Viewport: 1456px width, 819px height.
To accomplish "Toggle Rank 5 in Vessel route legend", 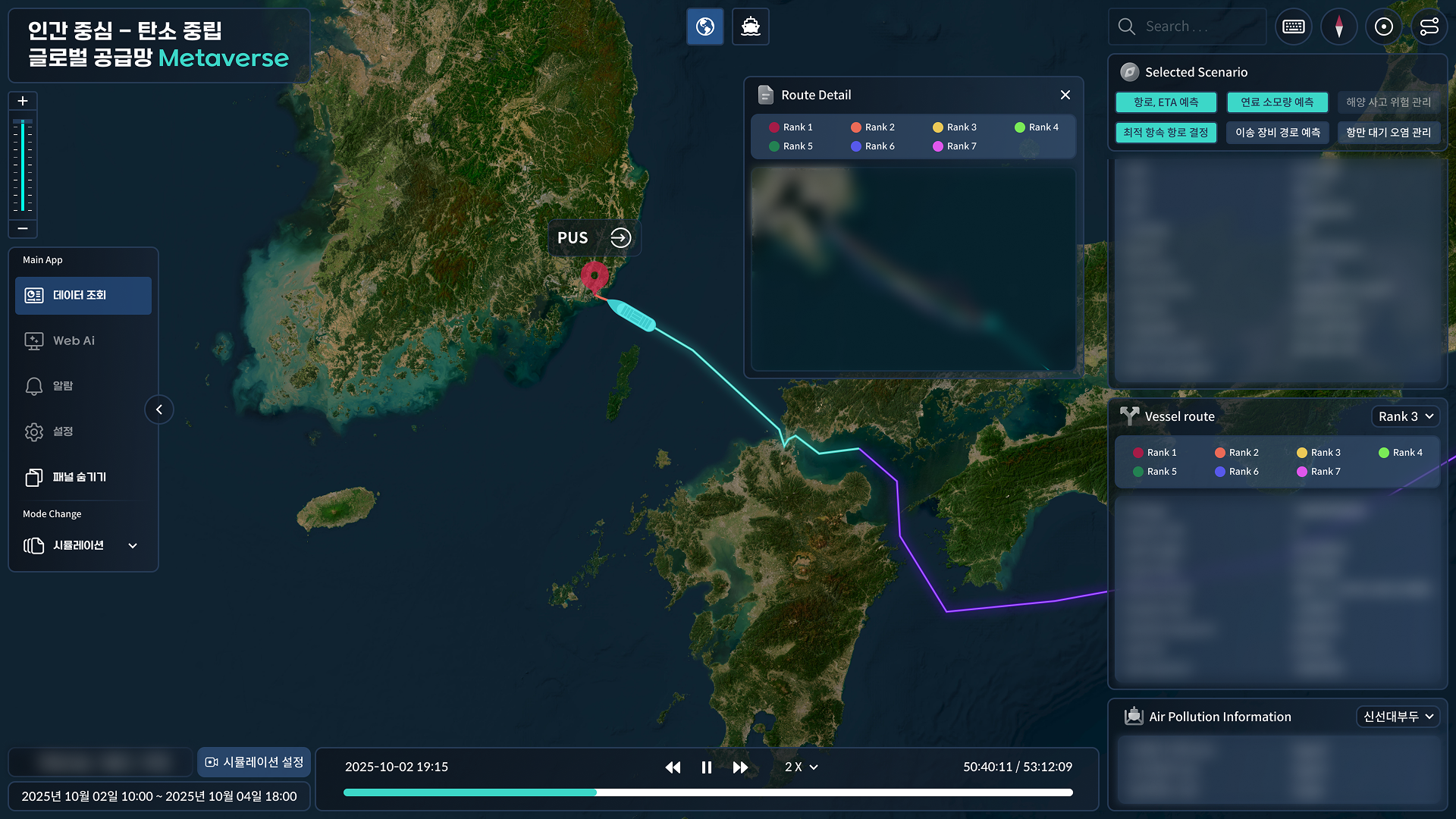I will coord(1155,472).
